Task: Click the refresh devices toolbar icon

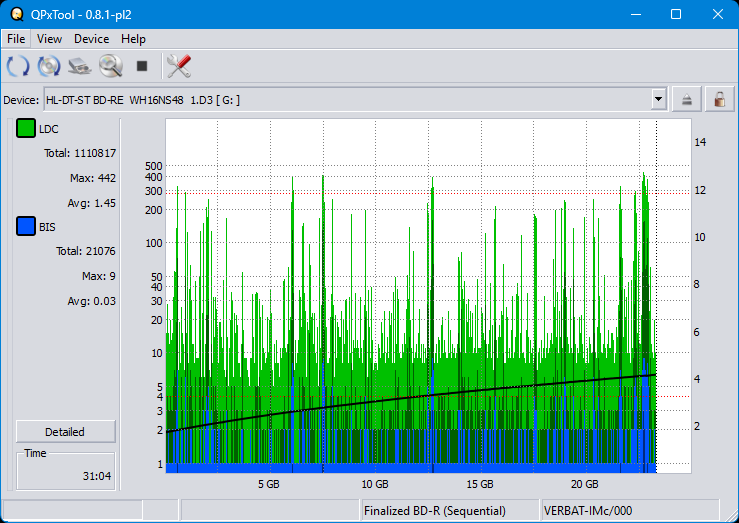Action: (x=18, y=67)
